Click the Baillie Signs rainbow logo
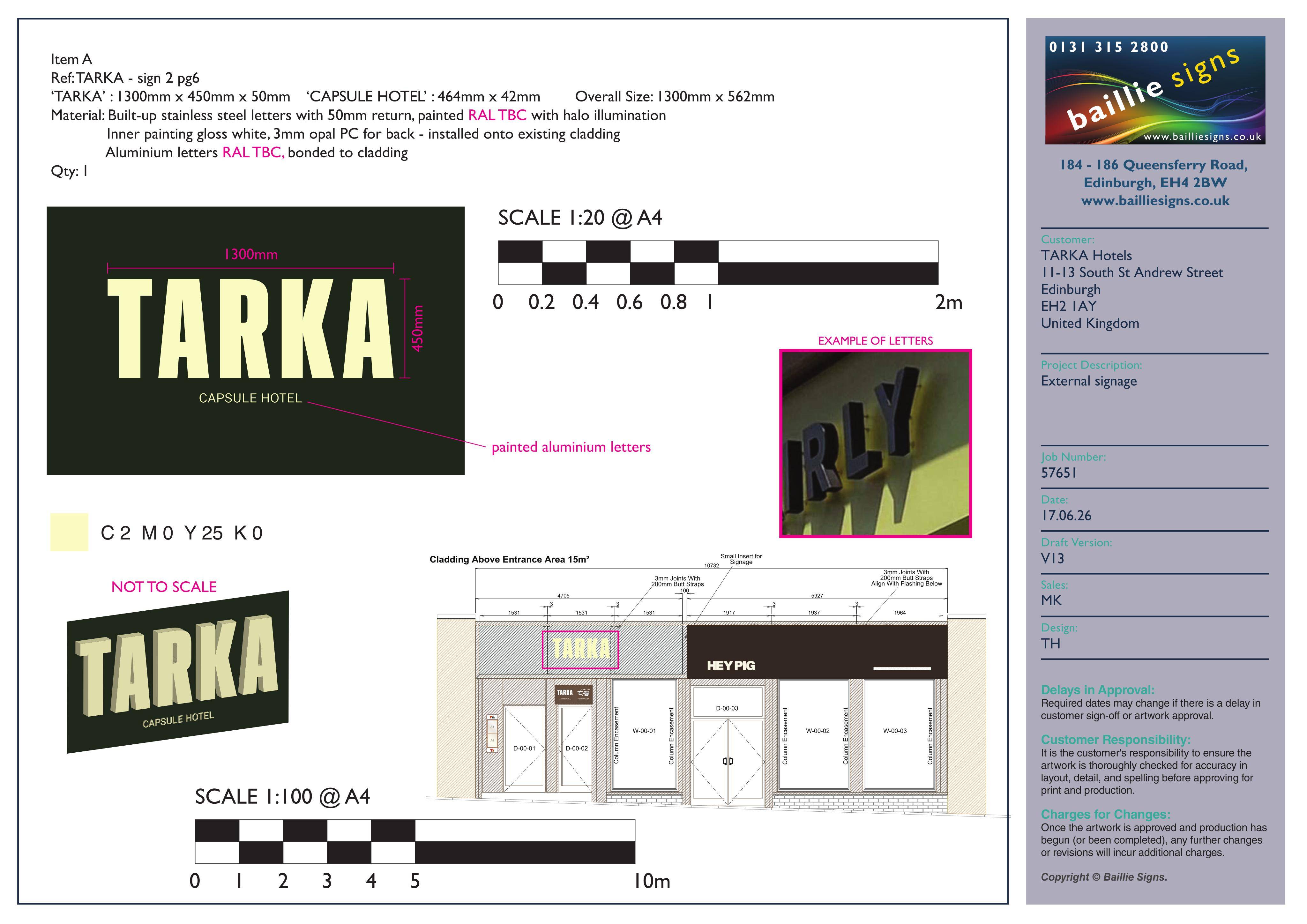 1155,90
